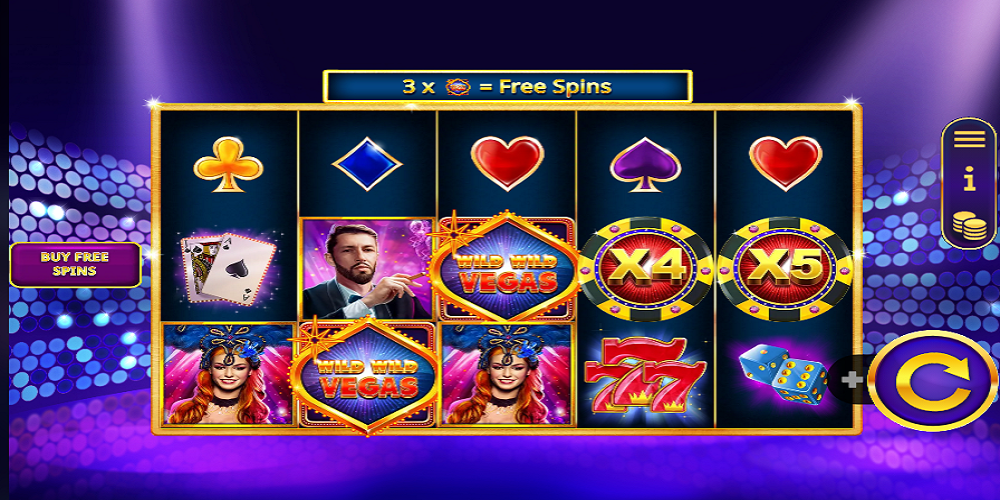The width and height of the screenshot is (1000, 500).
Task: Click Wild Wild Vegas scatter in second reel
Action: coord(367,376)
